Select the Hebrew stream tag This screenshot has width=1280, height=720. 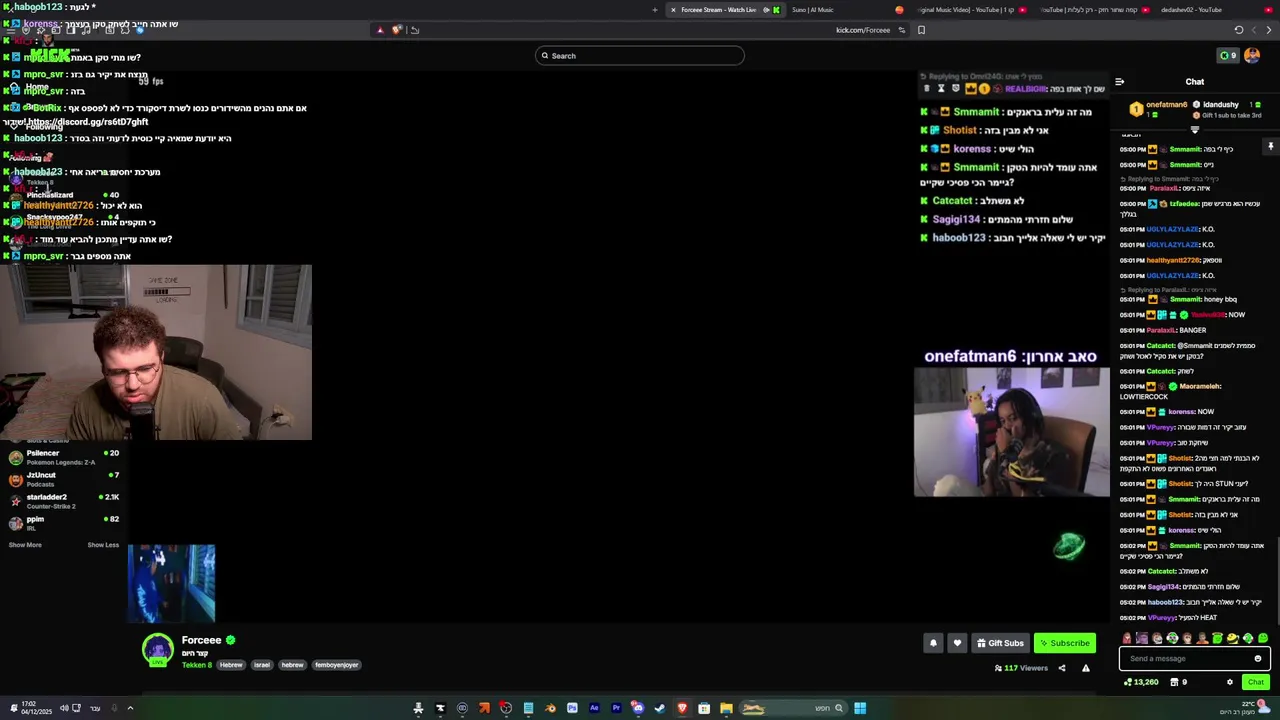(231, 665)
